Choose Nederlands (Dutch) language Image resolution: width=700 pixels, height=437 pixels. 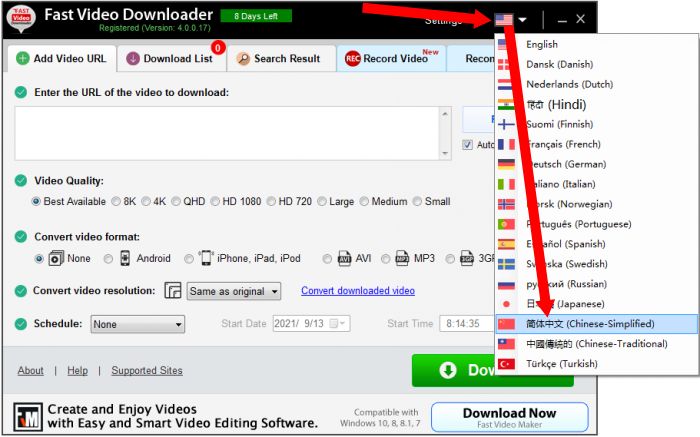click(596, 84)
